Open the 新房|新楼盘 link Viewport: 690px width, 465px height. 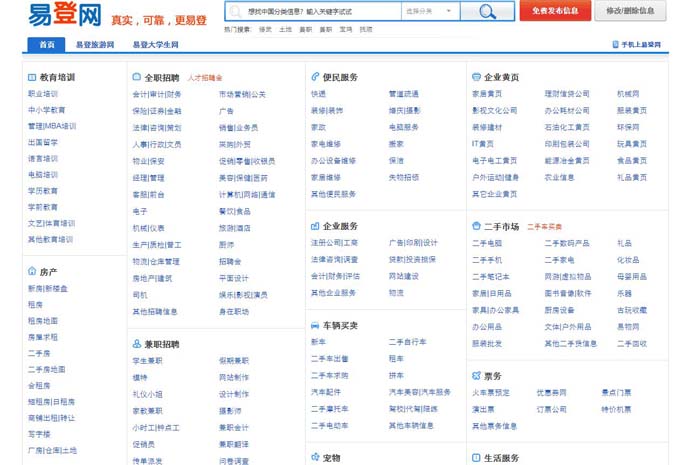coord(48,289)
